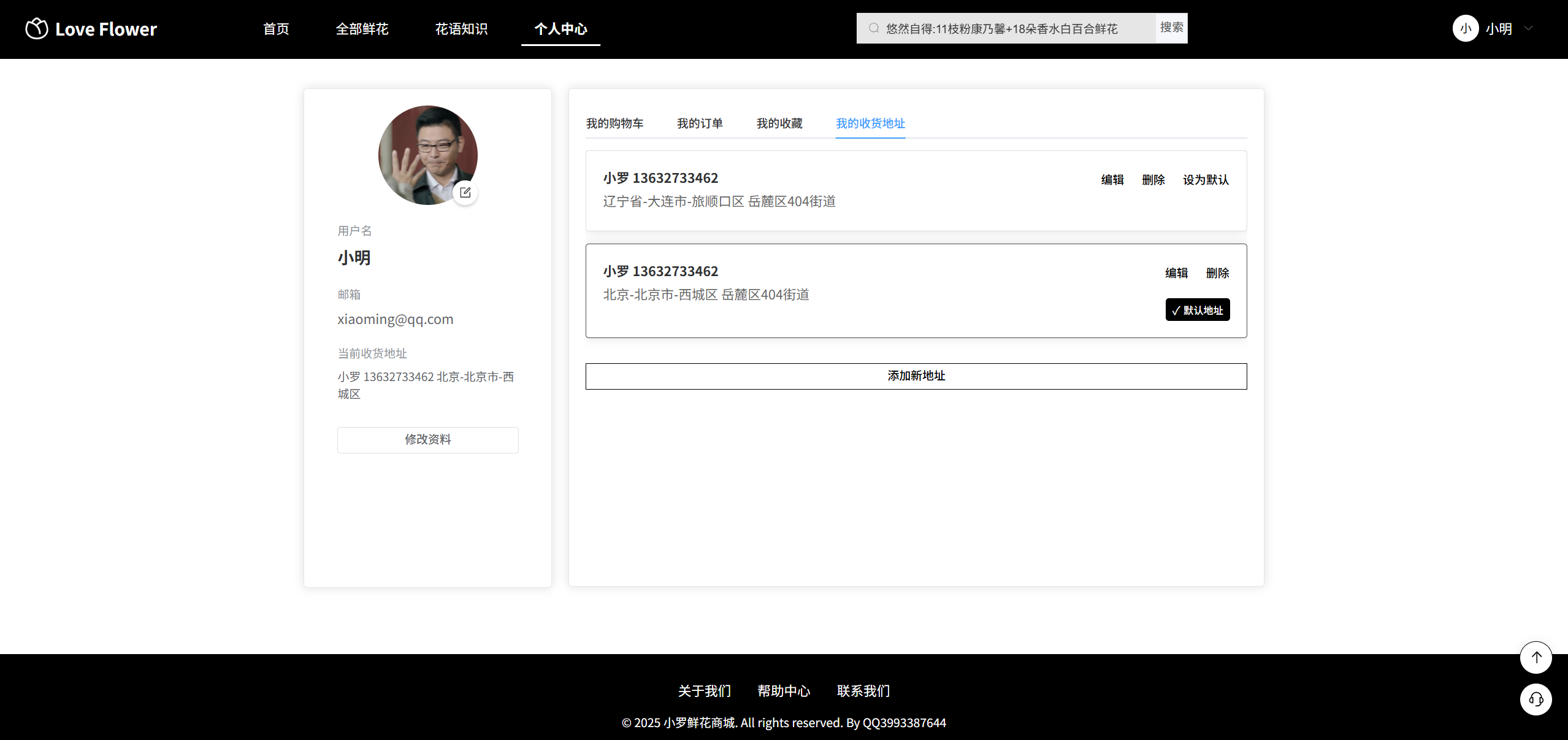
Task: Click the round user avatar in header
Action: 1465,28
